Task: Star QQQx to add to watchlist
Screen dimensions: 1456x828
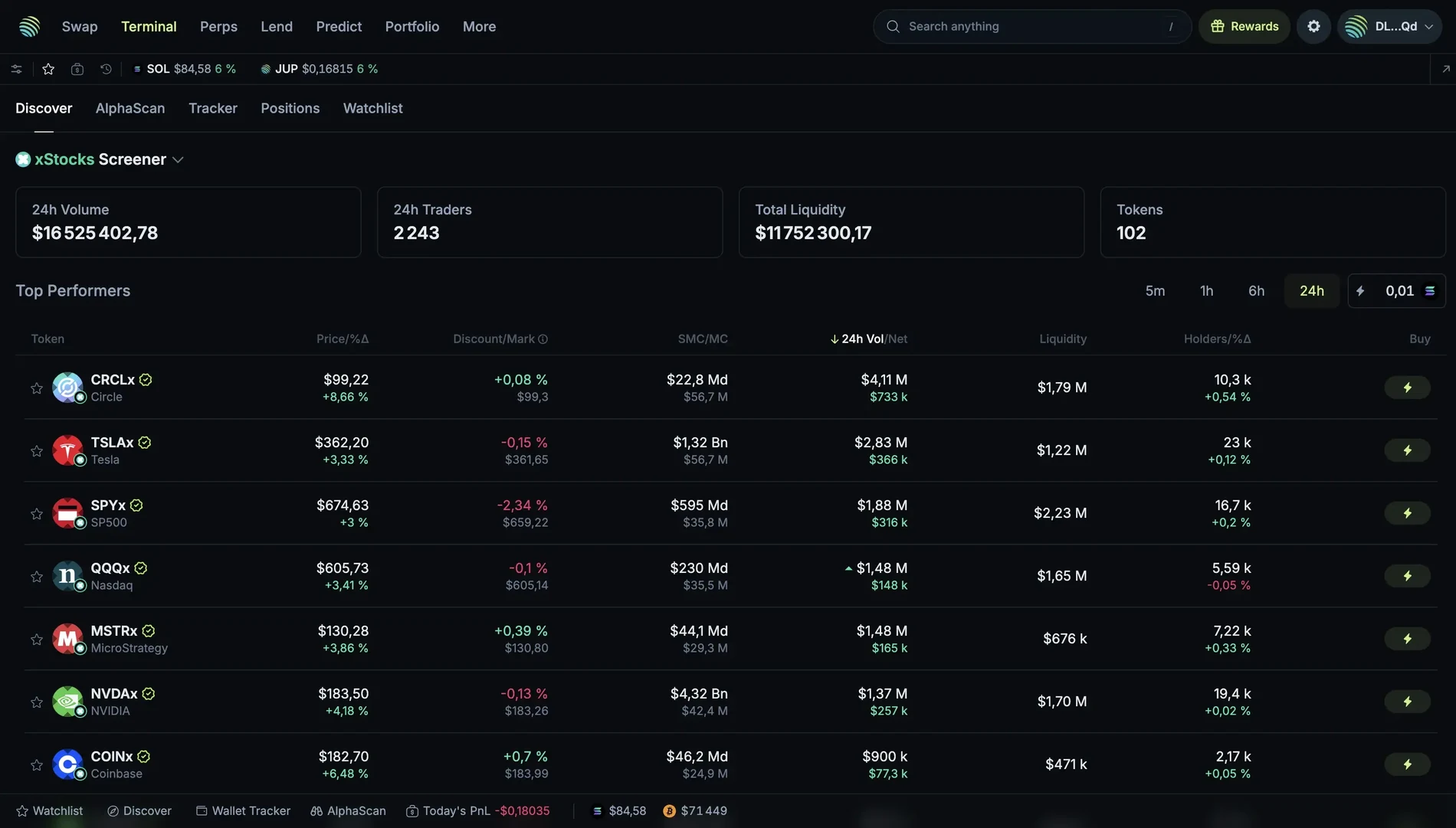Action: point(36,577)
